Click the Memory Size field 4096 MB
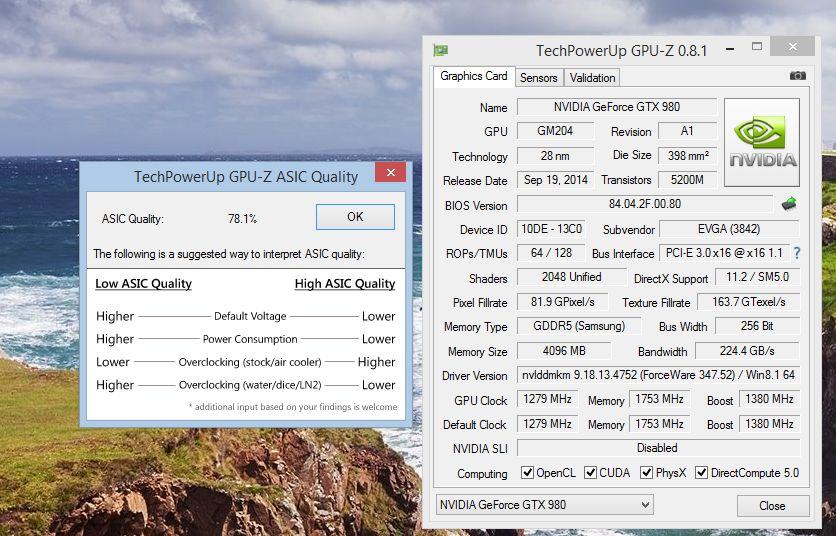 [564, 351]
